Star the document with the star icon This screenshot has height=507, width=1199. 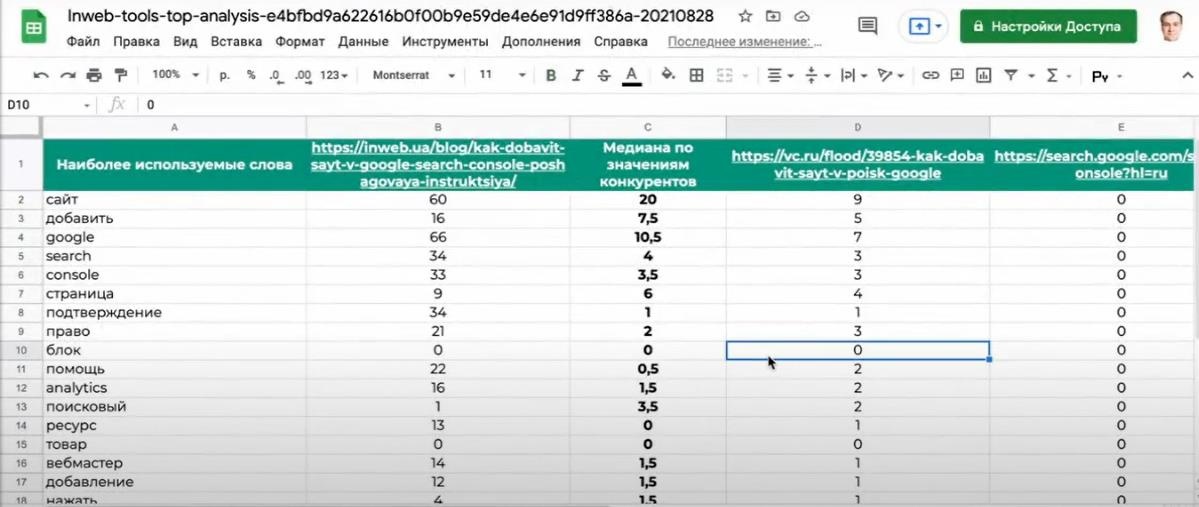click(746, 16)
